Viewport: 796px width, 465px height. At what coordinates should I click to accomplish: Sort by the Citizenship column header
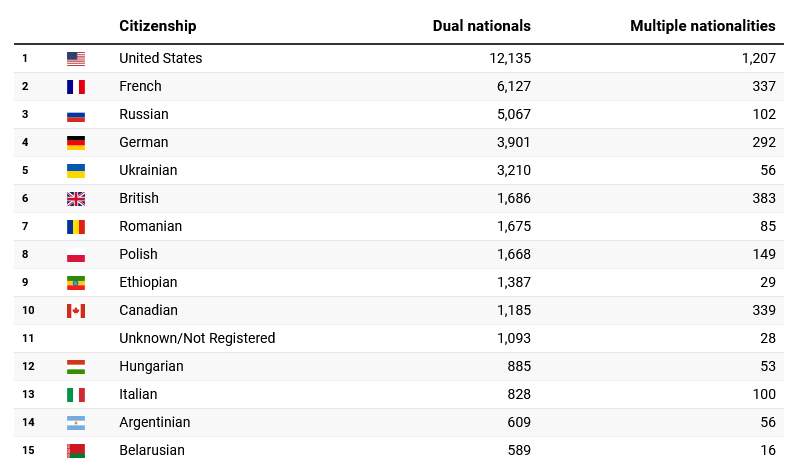coord(158,26)
